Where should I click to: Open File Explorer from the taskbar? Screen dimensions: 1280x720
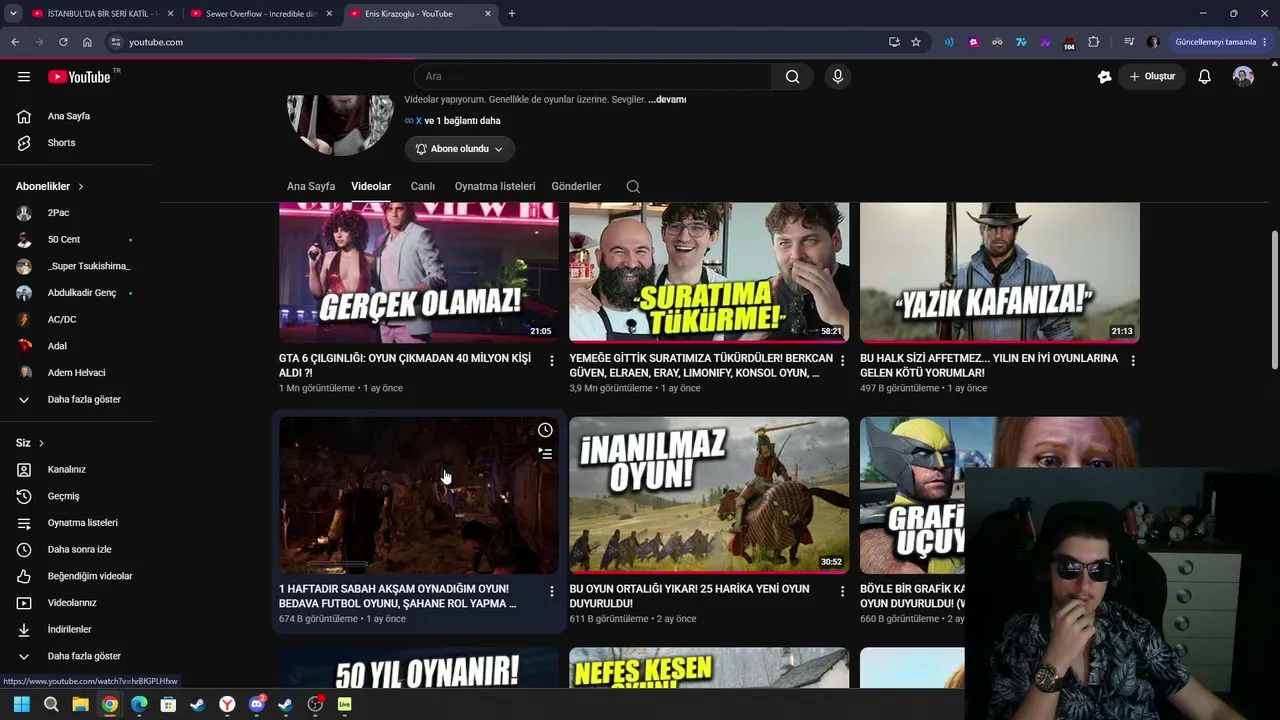tap(80, 704)
